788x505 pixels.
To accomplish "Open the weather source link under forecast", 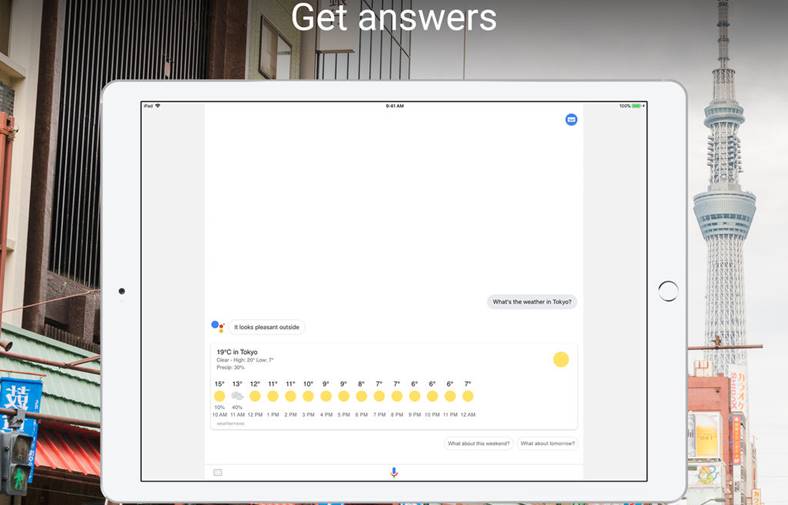I will click(x=230, y=424).
